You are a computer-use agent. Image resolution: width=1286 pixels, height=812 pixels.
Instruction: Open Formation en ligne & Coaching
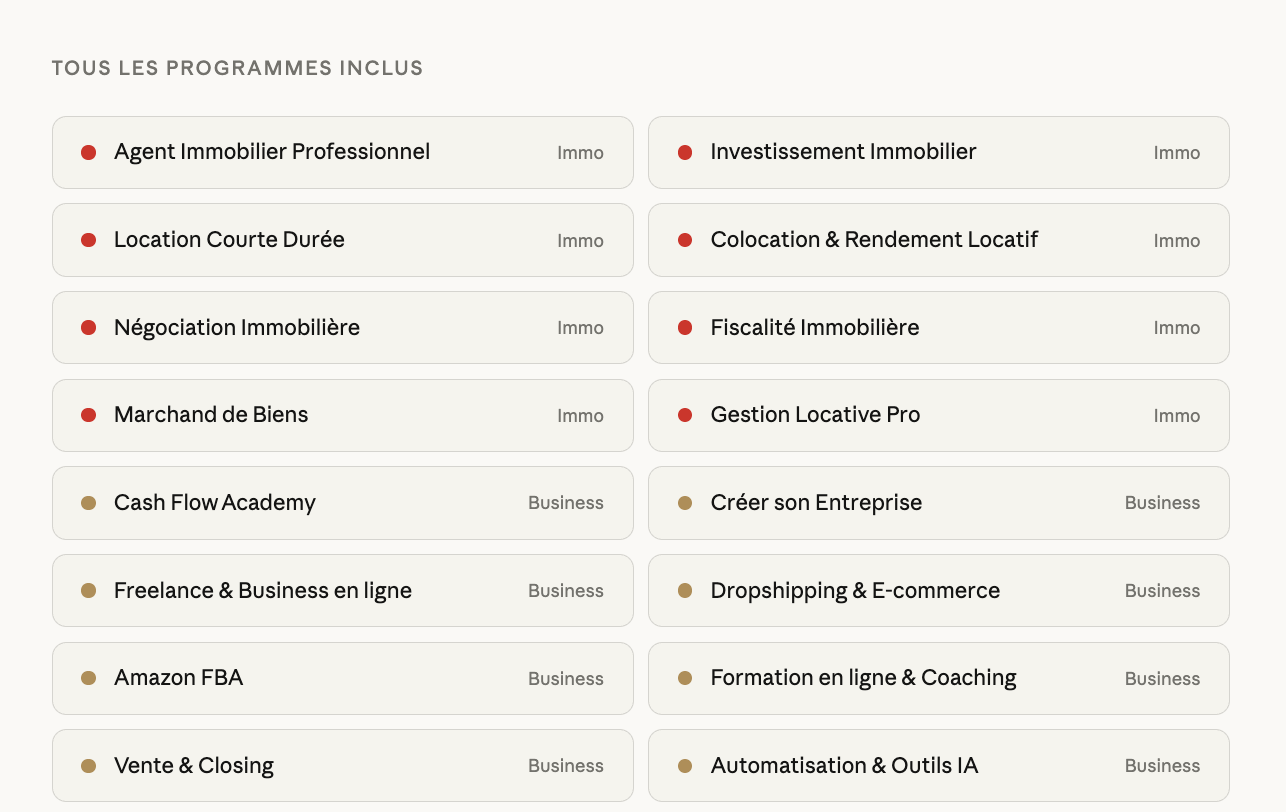[863, 678]
